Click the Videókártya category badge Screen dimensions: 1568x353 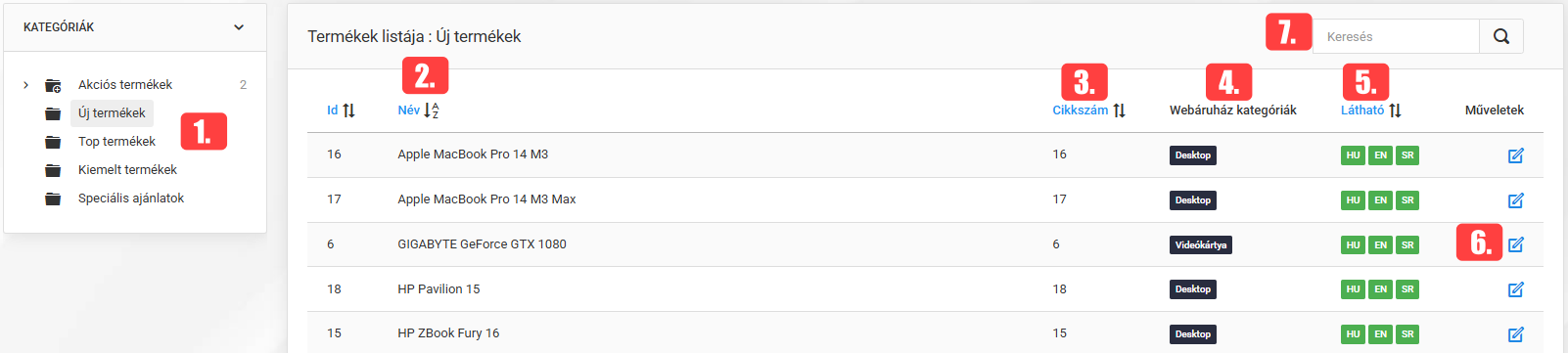(1200, 244)
